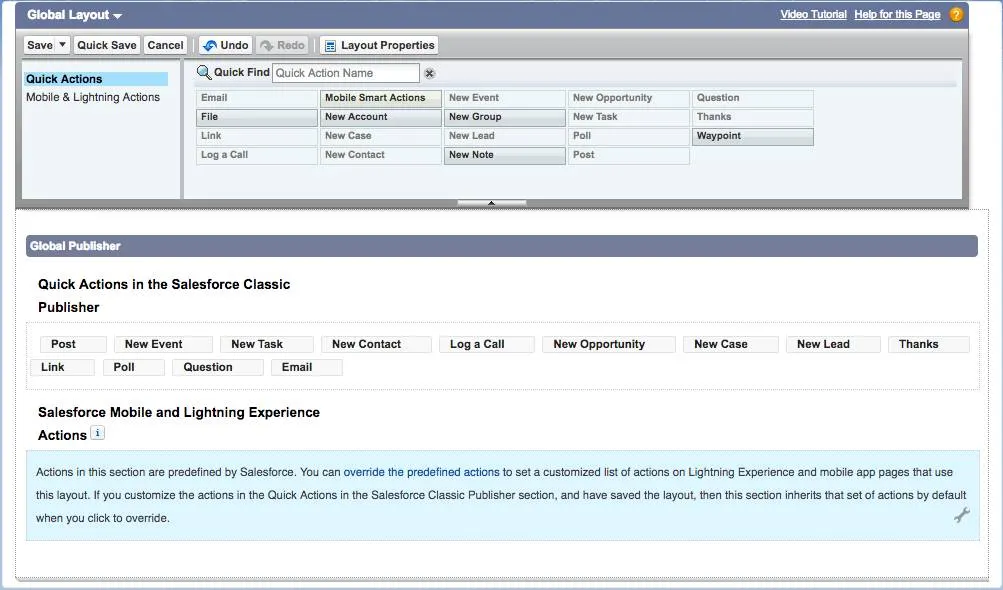
Task: Expand the Global Layout dropdown arrow
Action: [x=117, y=15]
